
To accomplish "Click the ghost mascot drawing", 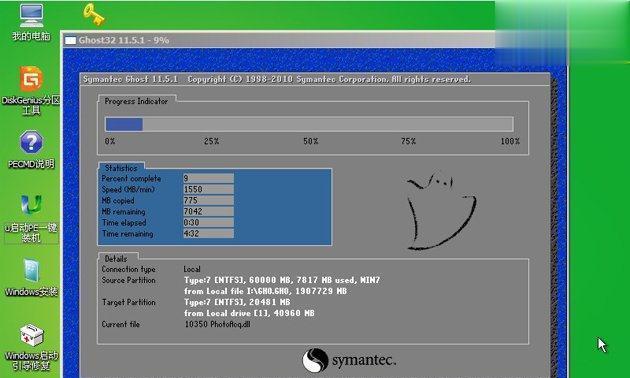I will [x=441, y=210].
